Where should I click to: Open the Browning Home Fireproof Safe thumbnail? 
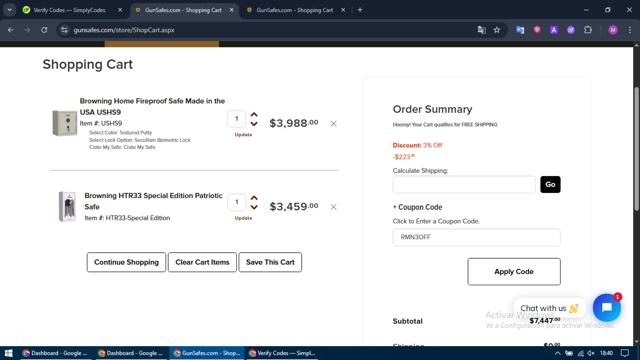pos(64,123)
